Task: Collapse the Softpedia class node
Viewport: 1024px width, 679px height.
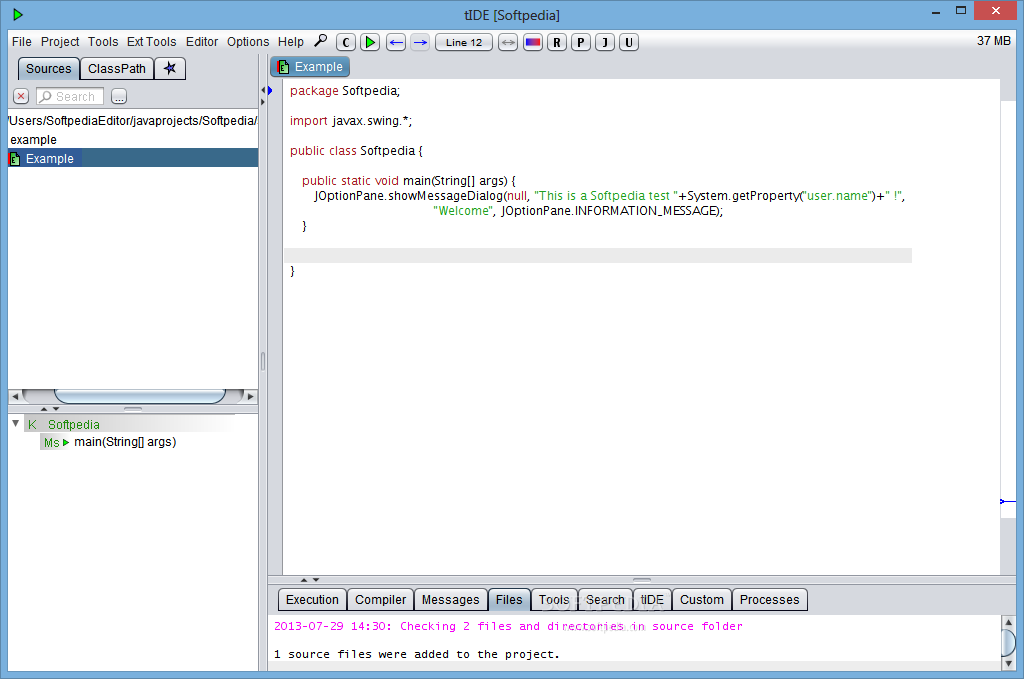Action: 16,424
